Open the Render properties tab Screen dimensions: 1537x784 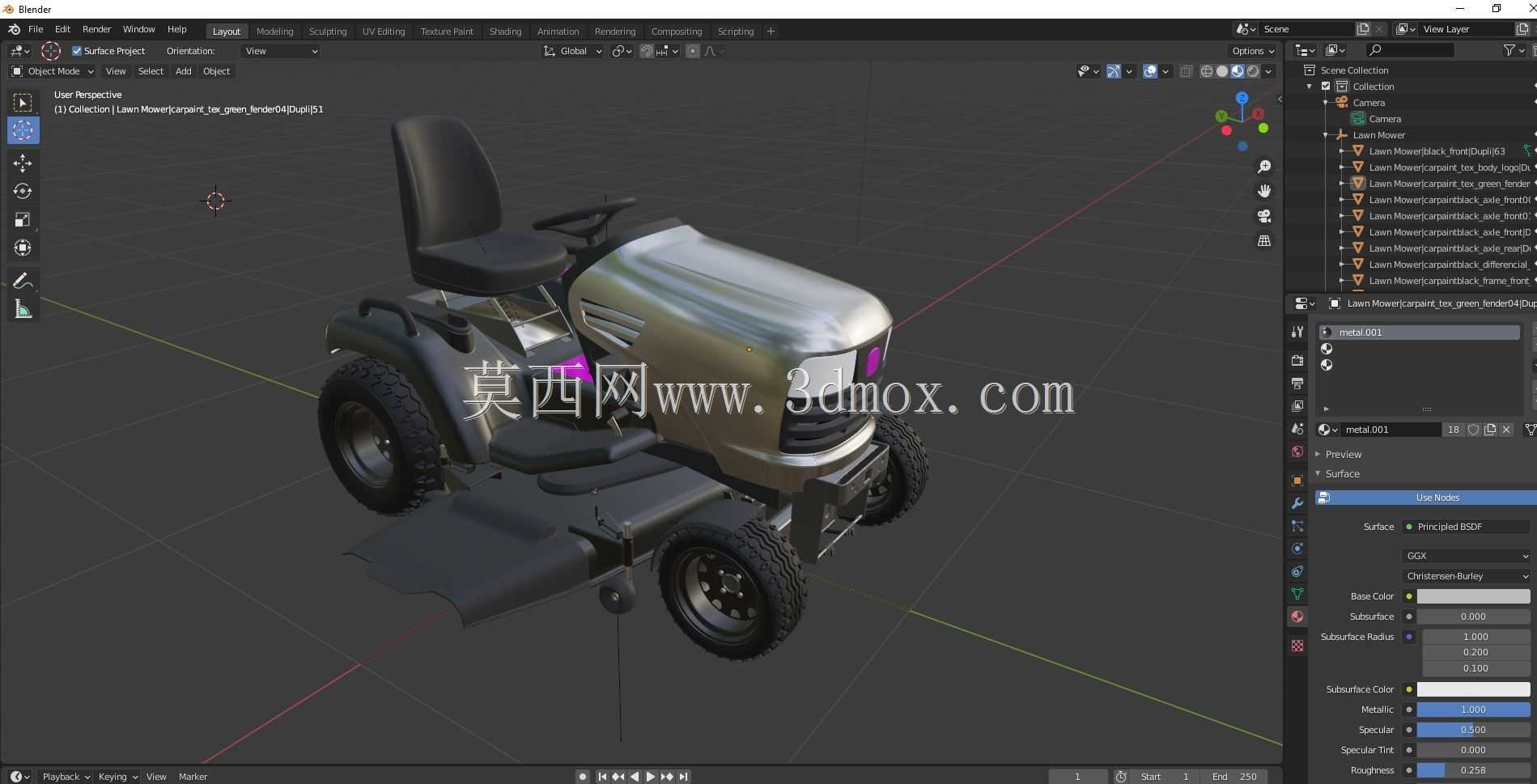pyautogui.click(x=1297, y=360)
